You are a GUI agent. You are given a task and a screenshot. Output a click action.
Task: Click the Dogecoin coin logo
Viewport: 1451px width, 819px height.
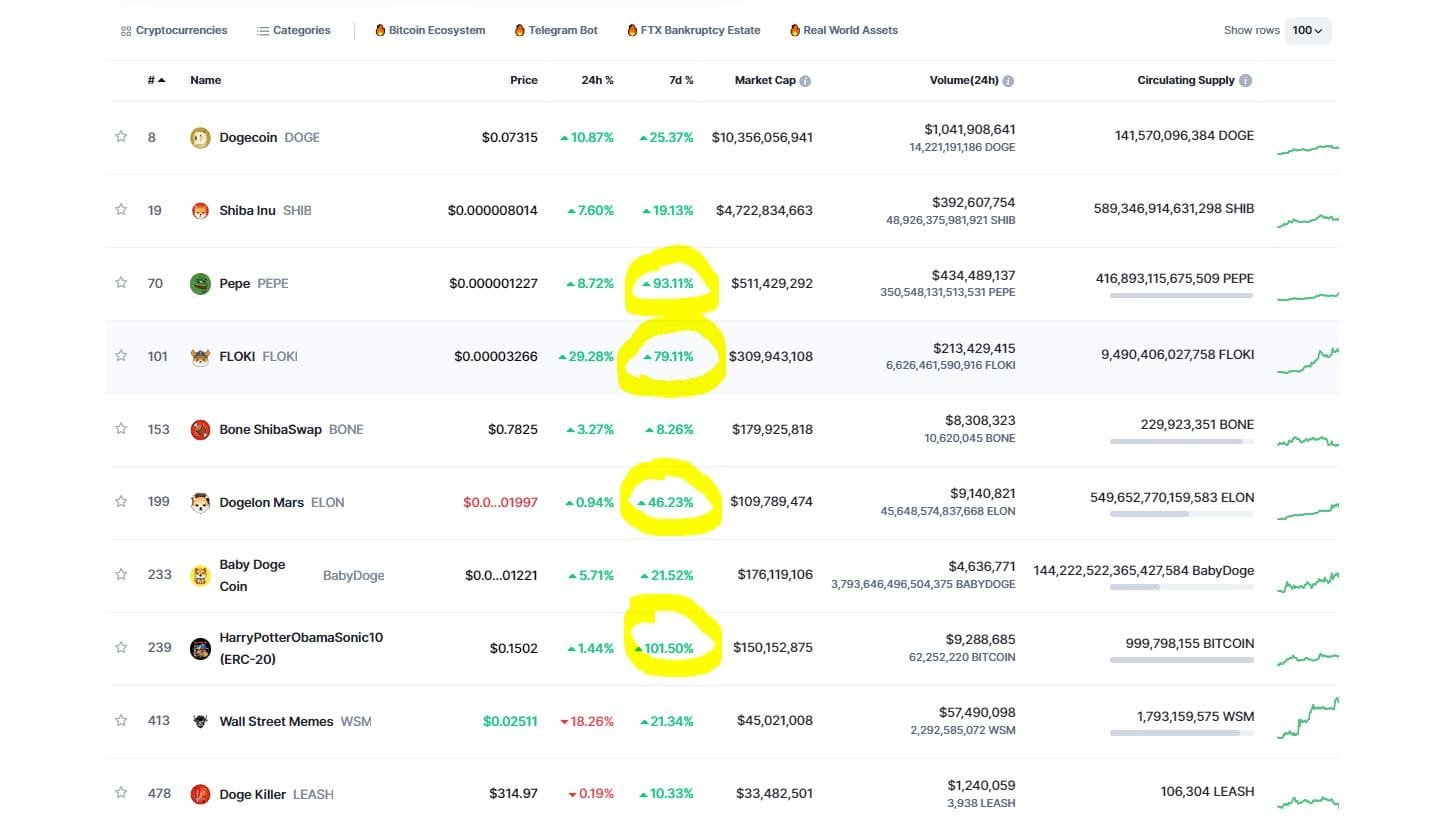200,137
